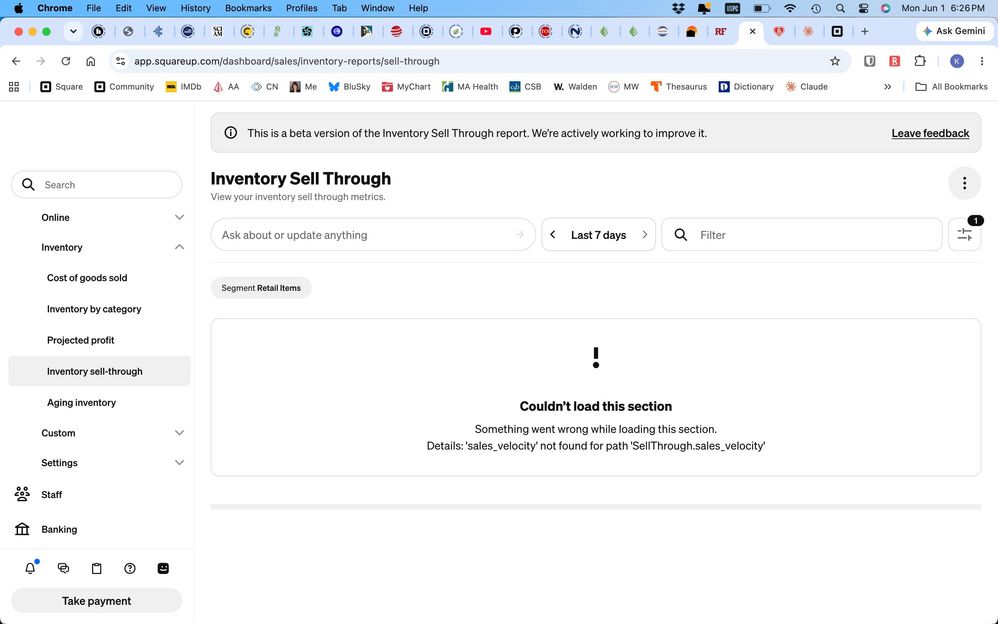Reload the page in Chrome
This screenshot has height=624, width=998.
pyautogui.click(x=66, y=61)
